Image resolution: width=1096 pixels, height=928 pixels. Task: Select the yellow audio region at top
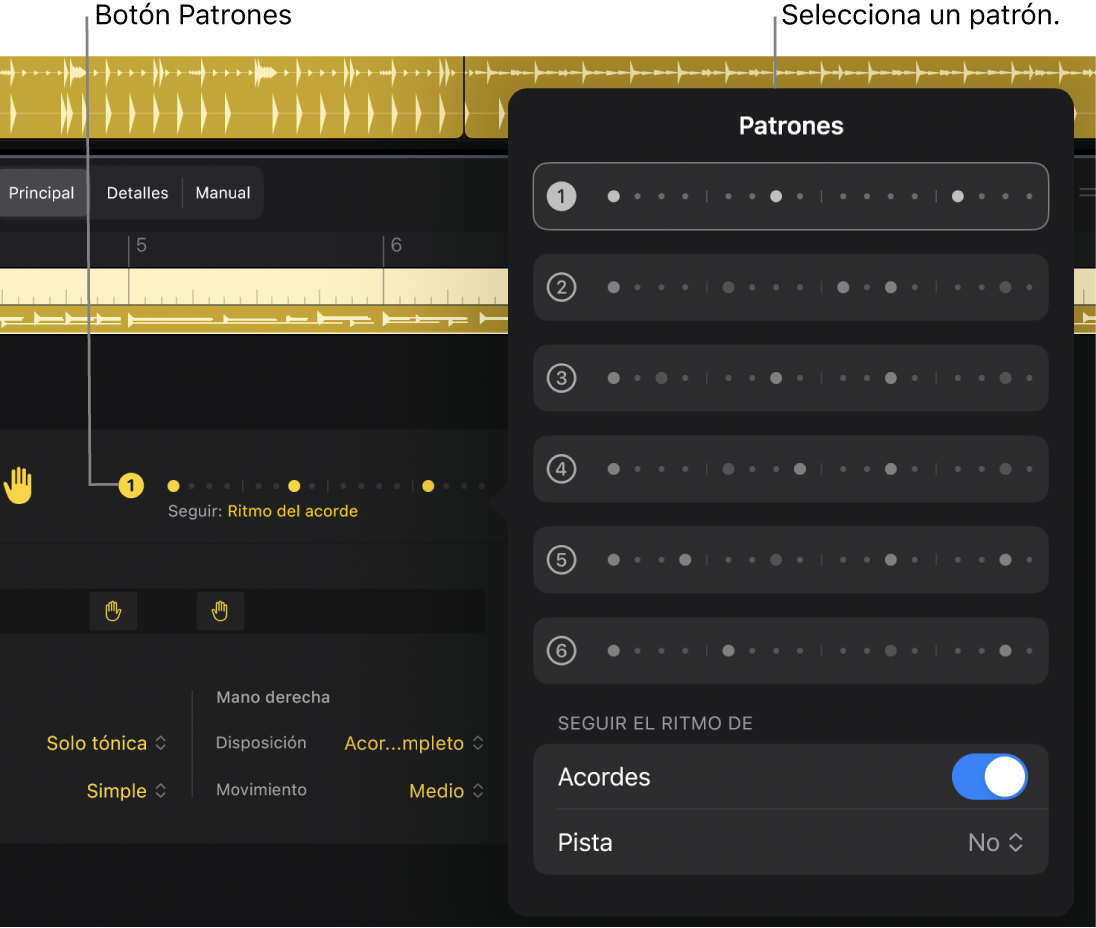coord(231,98)
